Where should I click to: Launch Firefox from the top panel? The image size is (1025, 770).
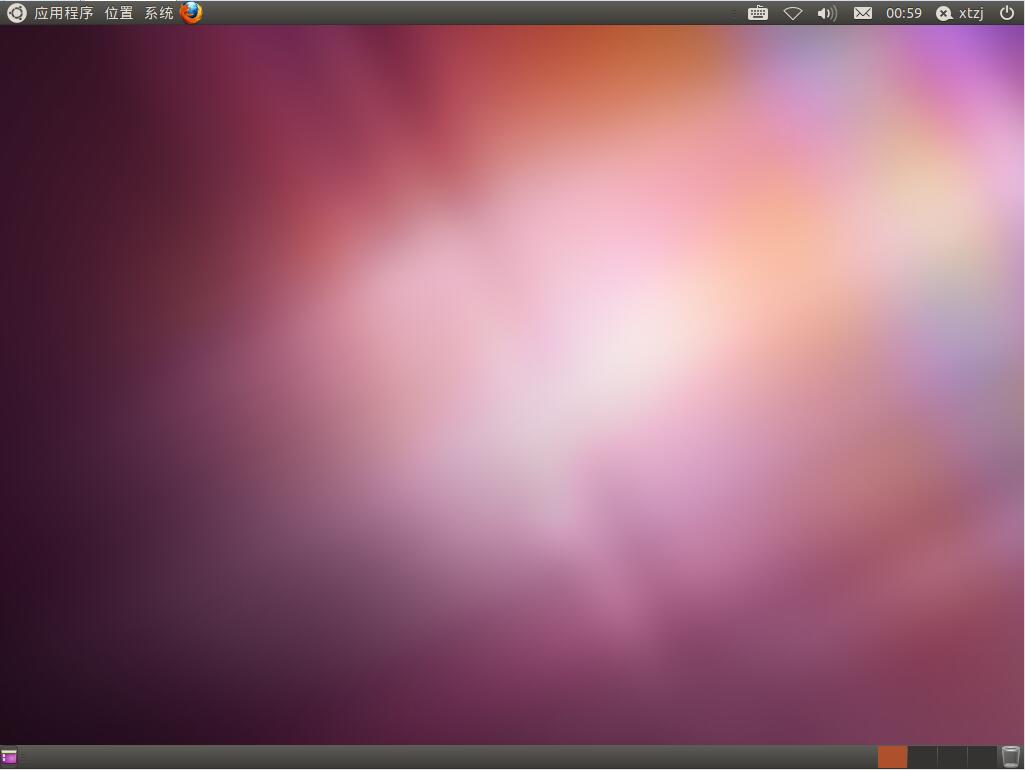(190, 13)
